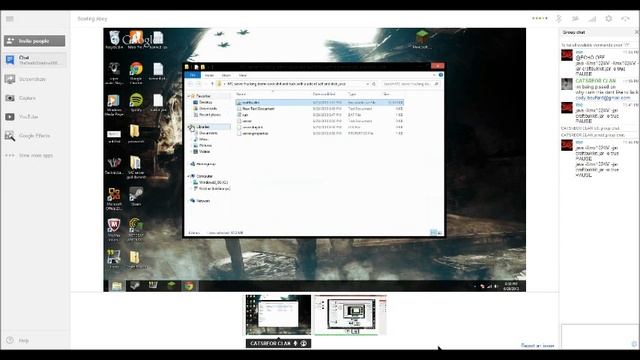Click View more apps
Screen dimensions: 640x360
pyautogui.click(x=29, y=155)
